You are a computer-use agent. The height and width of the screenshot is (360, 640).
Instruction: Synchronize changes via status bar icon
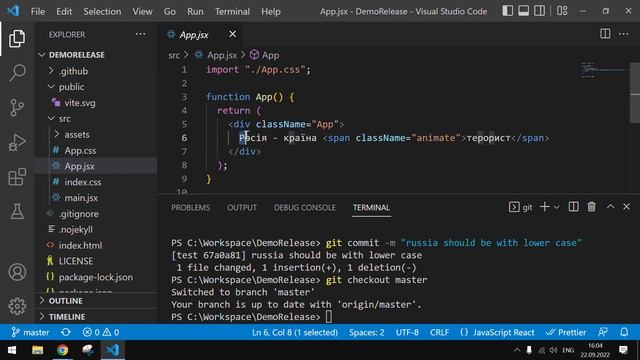tap(66, 332)
